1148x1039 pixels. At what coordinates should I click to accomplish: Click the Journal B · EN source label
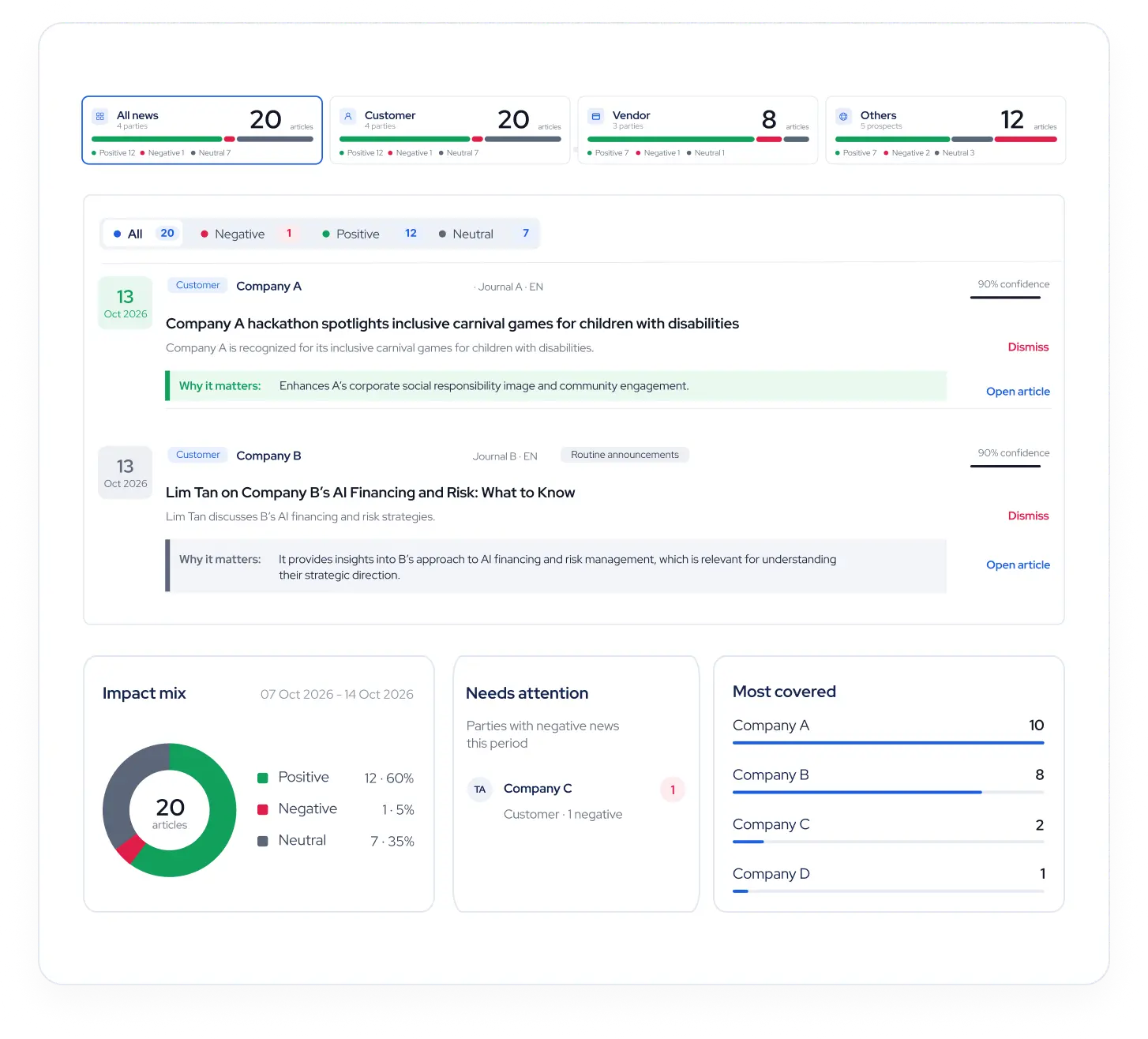coord(505,456)
